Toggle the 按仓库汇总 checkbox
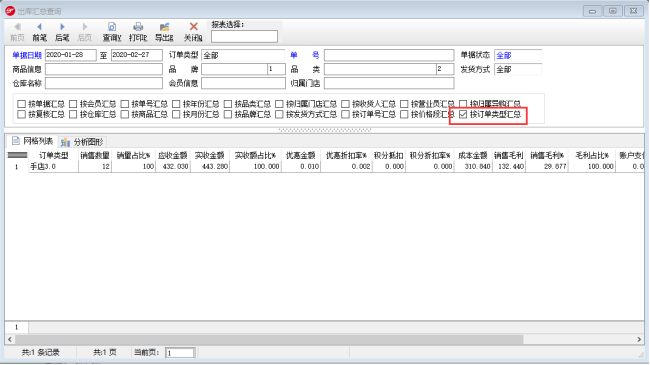The height and width of the screenshot is (365, 650). 73,114
